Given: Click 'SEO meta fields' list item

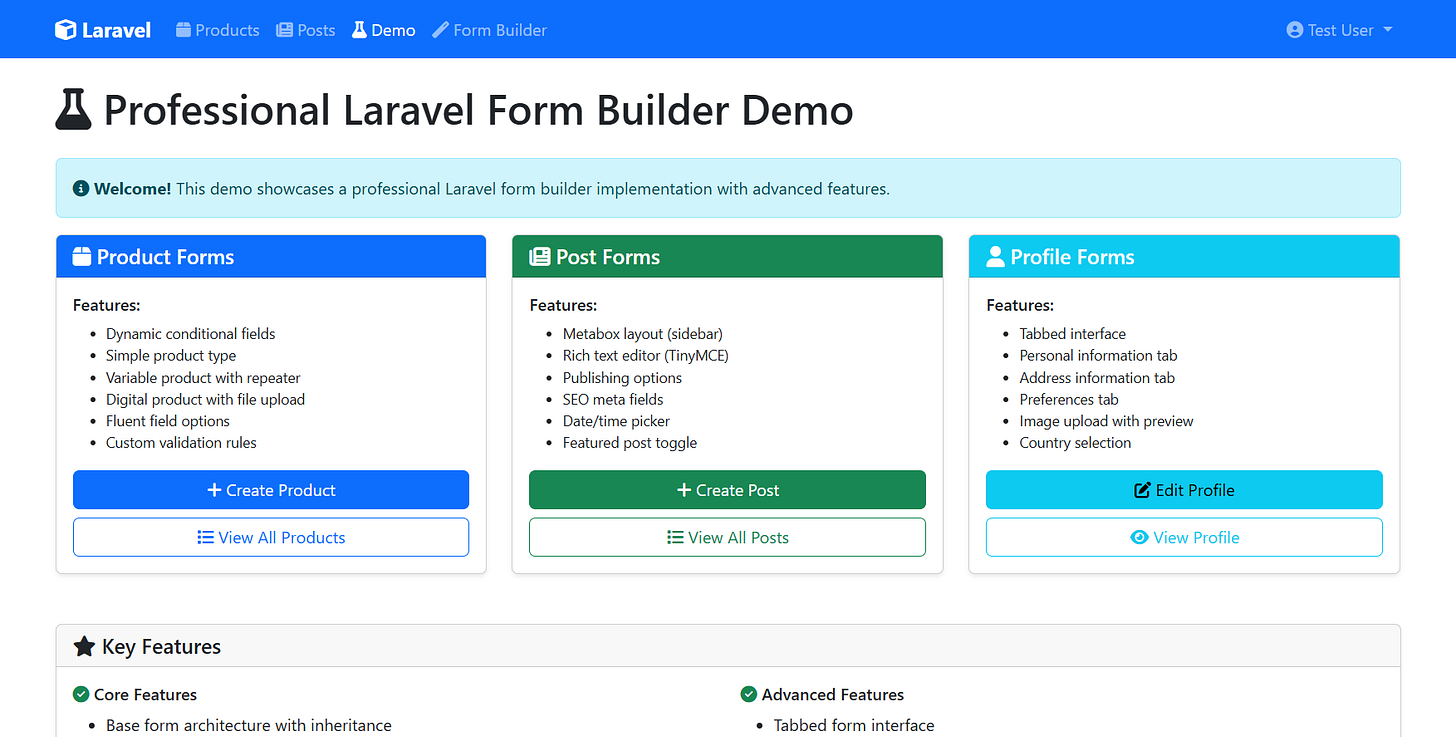Looking at the screenshot, I should [x=613, y=399].
